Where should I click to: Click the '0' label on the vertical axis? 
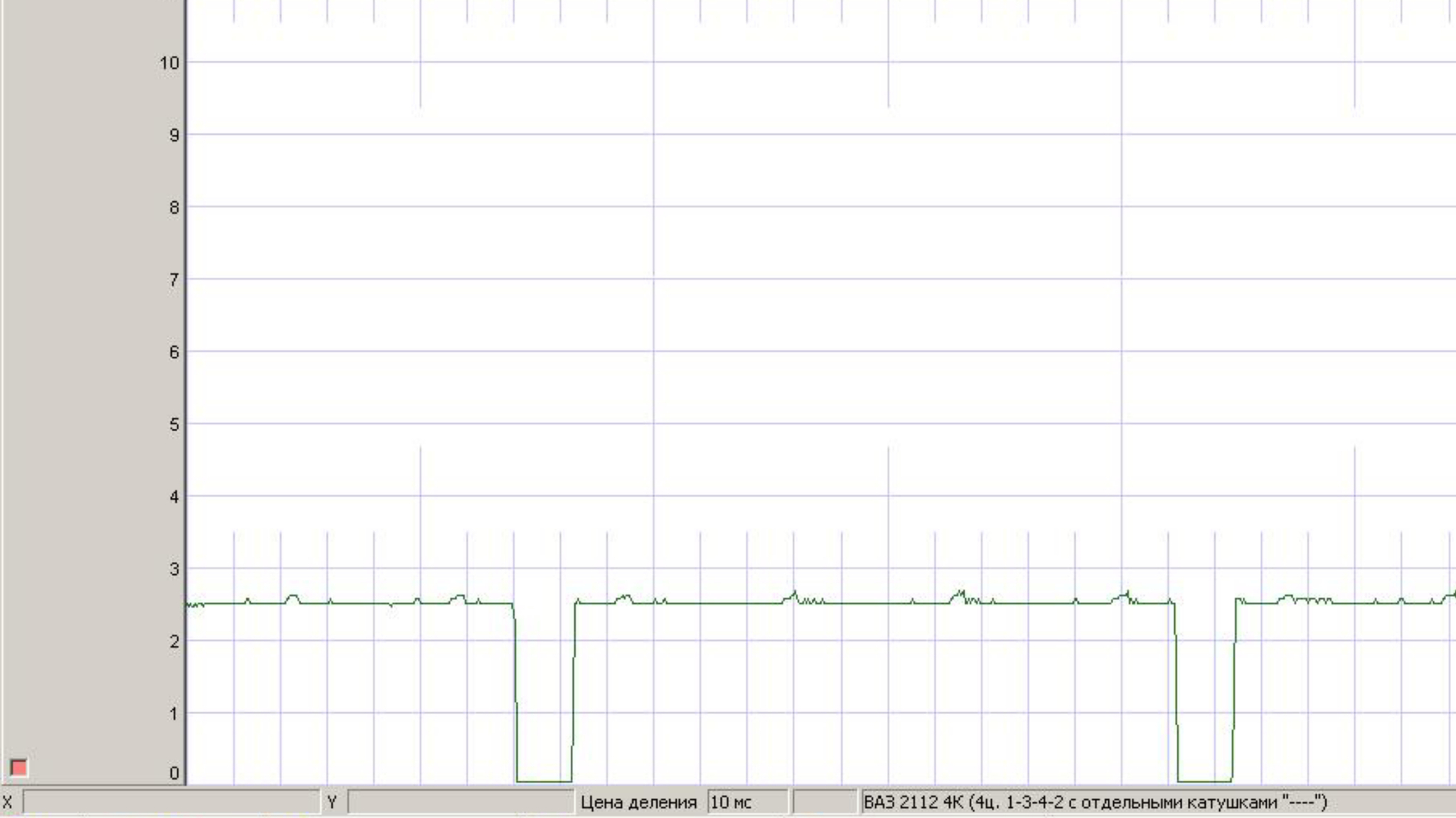coord(174,773)
